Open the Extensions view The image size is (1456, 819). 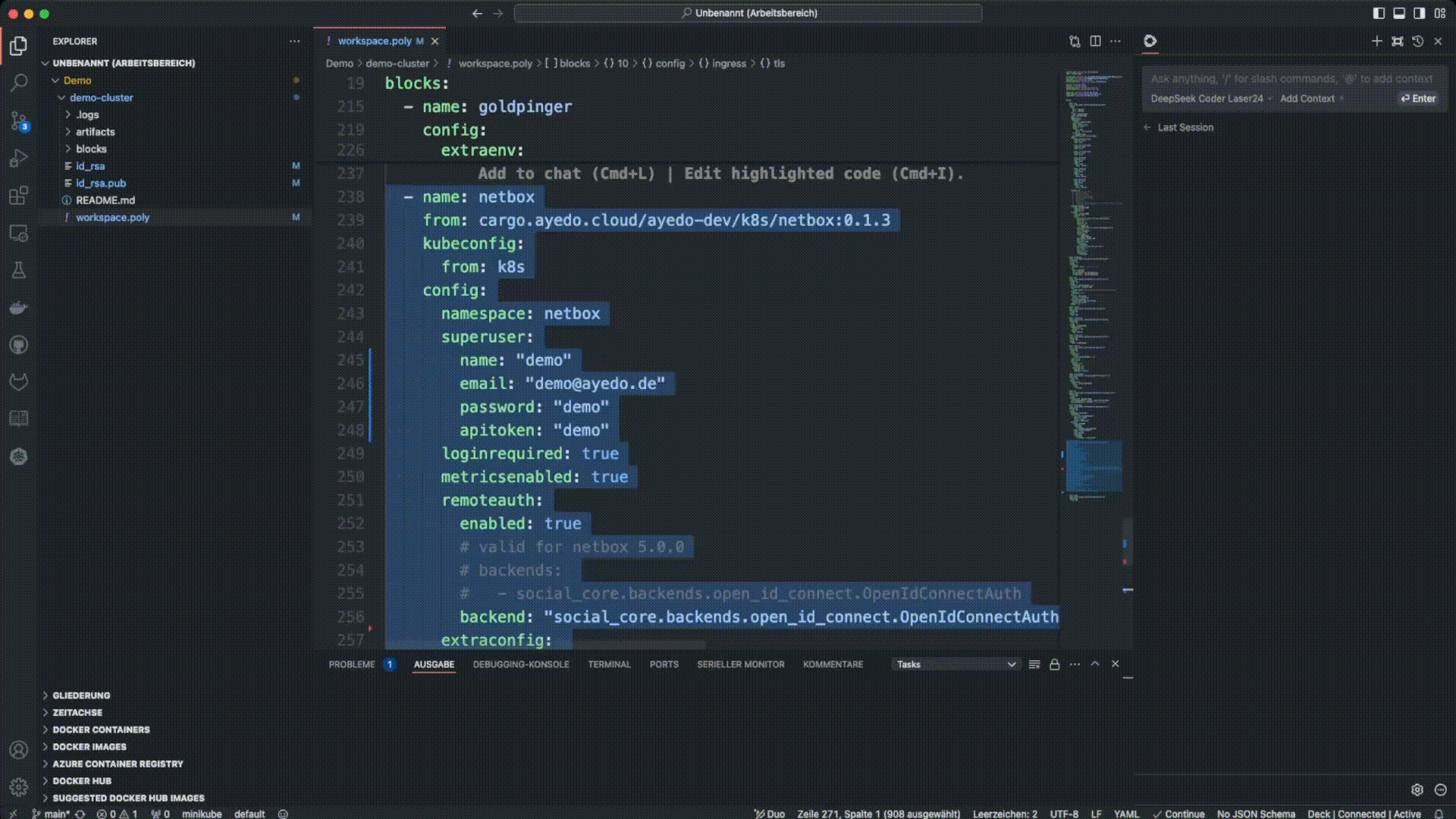[19, 196]
